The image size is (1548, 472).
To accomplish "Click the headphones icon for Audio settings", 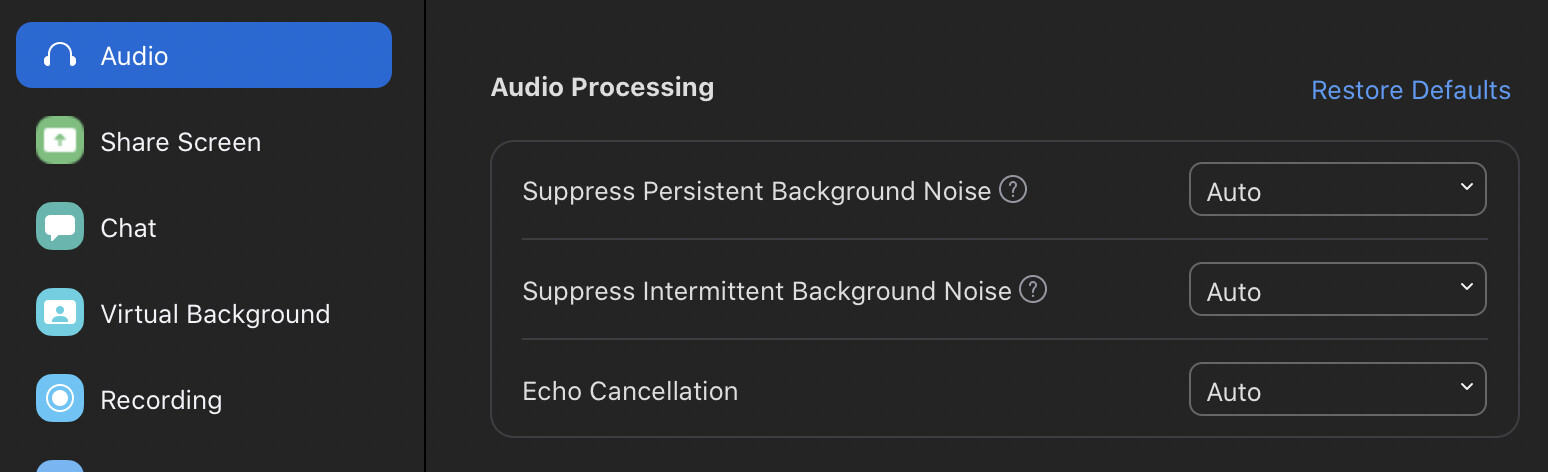I will click(60, 55).
